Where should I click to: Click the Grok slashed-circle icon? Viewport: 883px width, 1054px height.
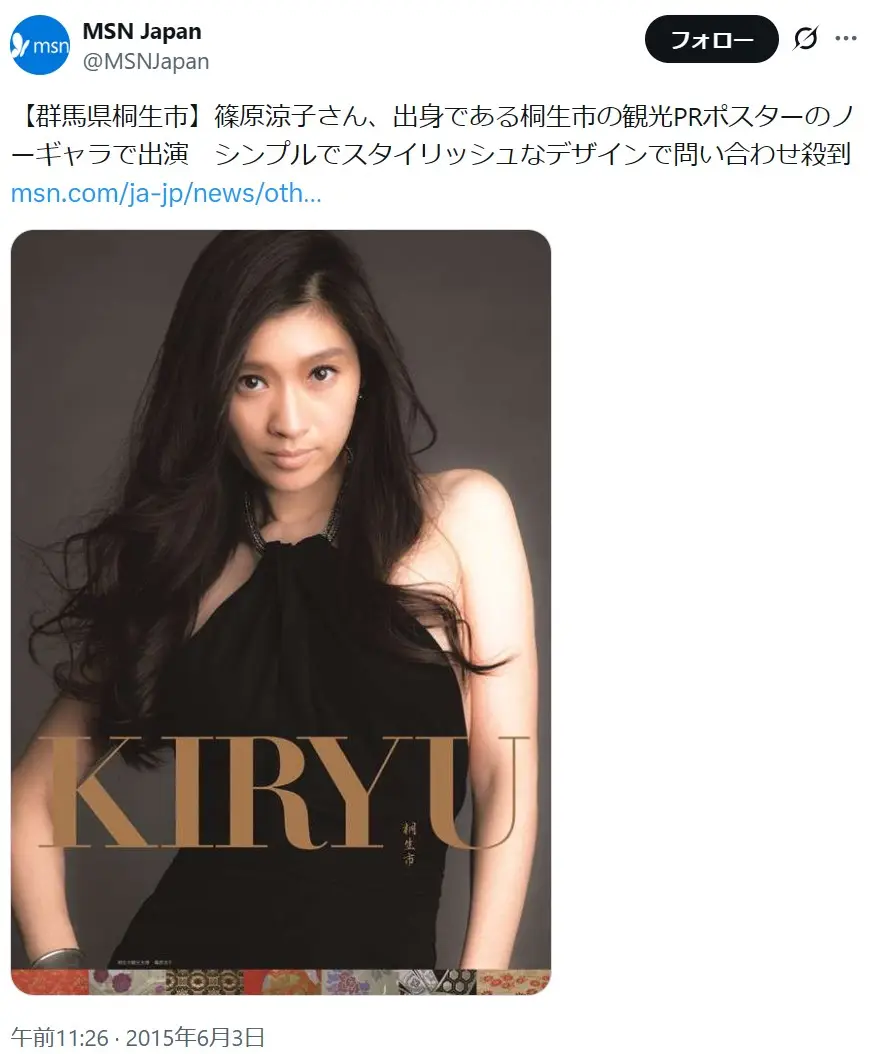pos(805,38)
